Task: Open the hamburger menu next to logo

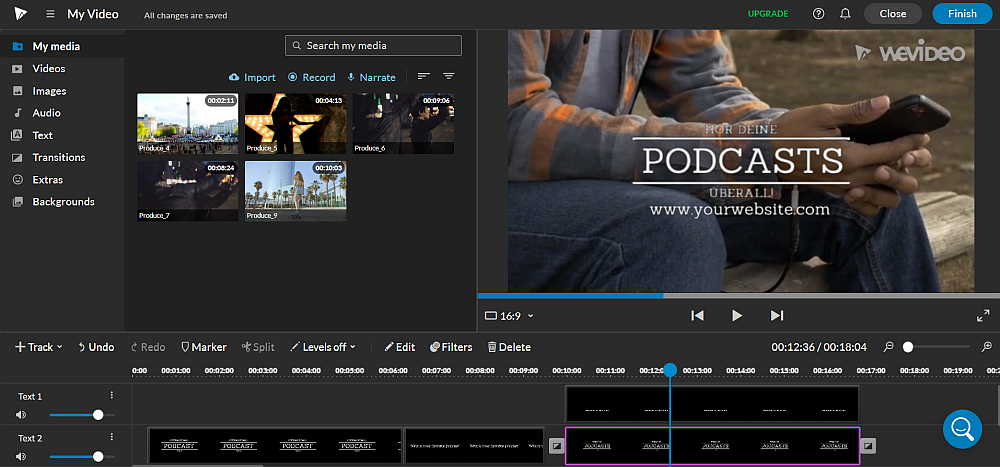Action: click(50, 14)
